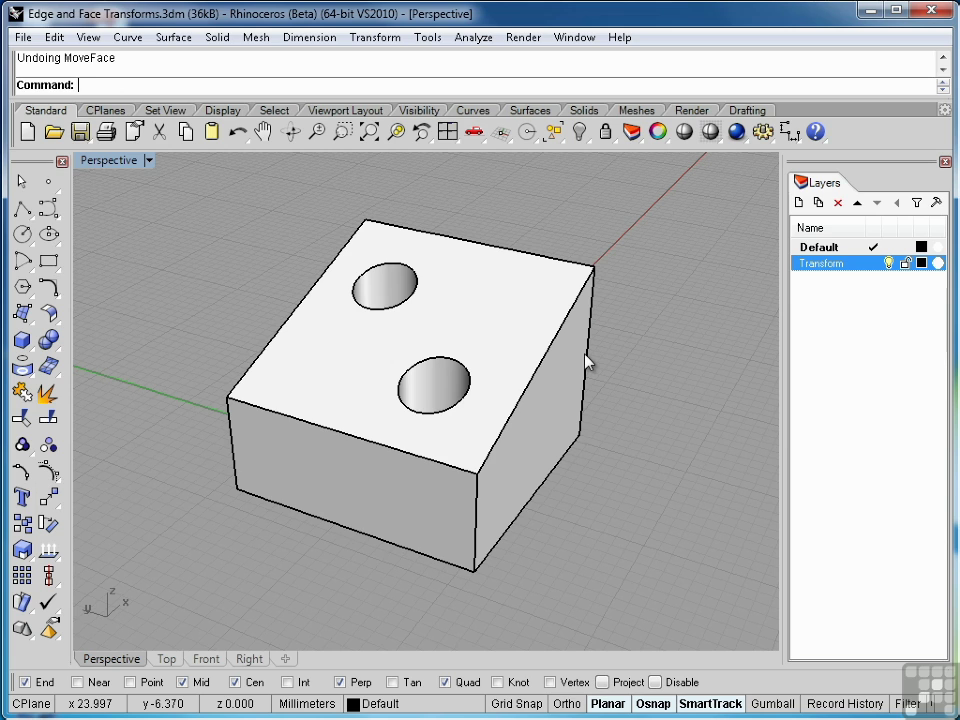Select the Box solid tool in sidebar
960x720 pixels.
[x=22, y=340]
